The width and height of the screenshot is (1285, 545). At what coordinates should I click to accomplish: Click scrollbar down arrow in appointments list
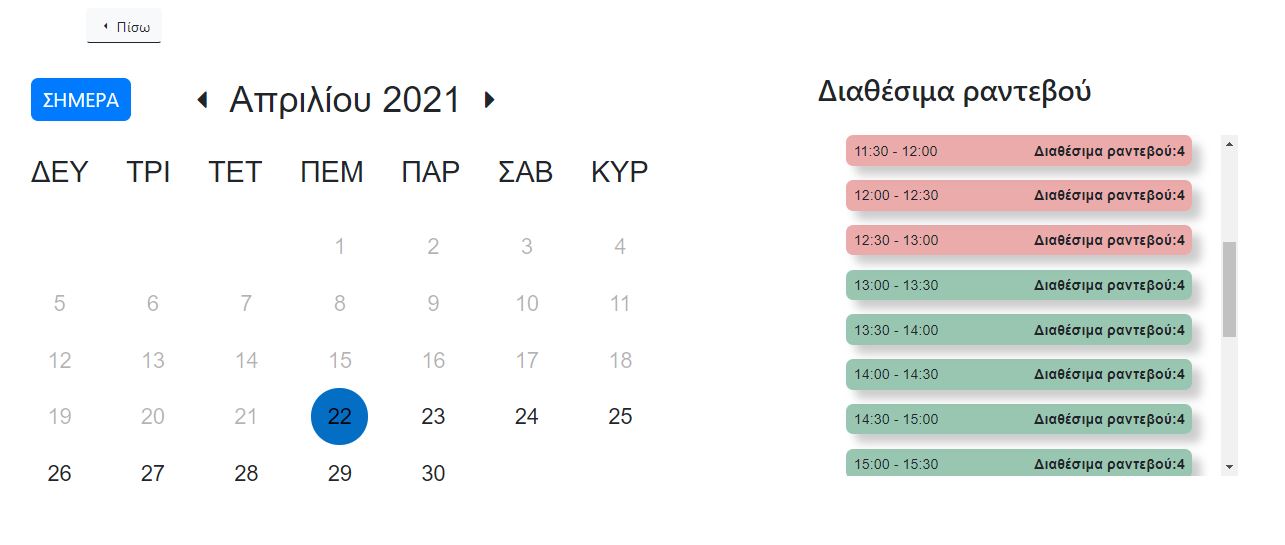(x=1230, y=467)
